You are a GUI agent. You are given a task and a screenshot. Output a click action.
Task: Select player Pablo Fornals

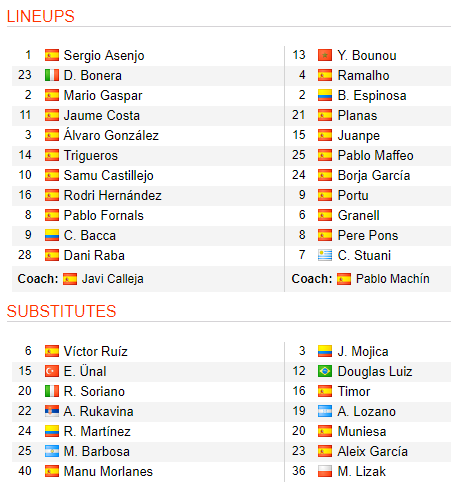coord(104,215)
